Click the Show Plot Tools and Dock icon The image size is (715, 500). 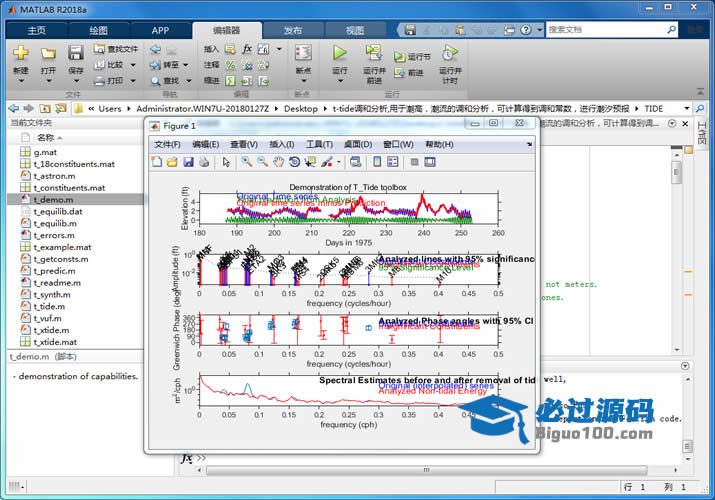coord(430,162)
